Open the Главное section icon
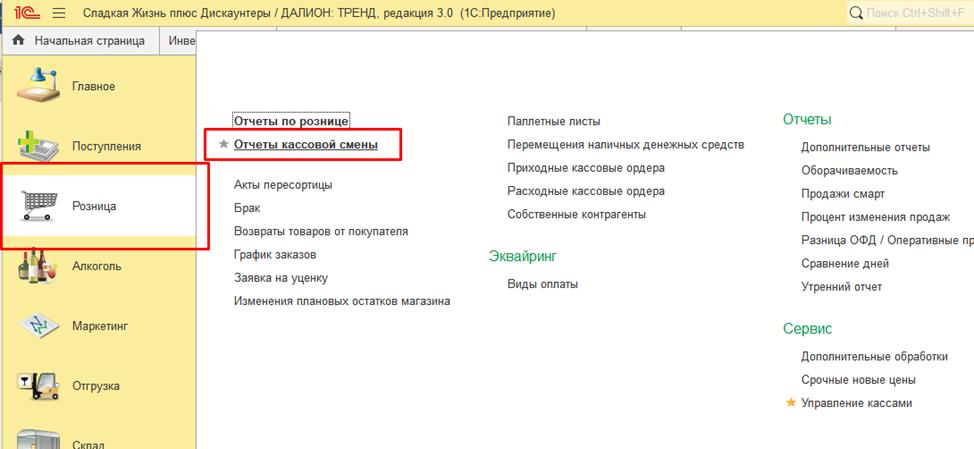Viewport: 974px width, 449px height. click(38, 85)
